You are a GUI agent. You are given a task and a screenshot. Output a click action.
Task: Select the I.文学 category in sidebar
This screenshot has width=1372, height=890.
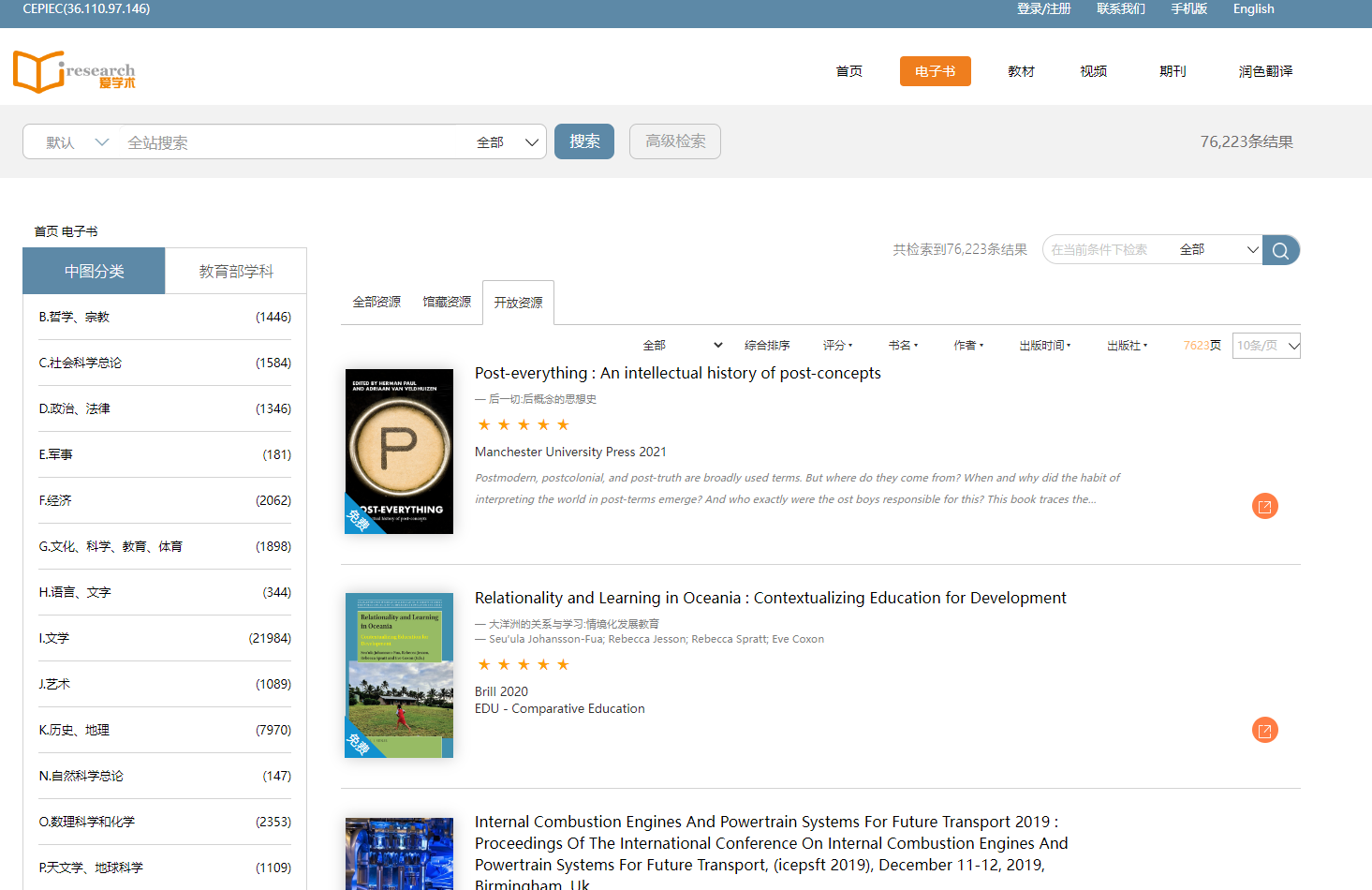click(54, 638)
